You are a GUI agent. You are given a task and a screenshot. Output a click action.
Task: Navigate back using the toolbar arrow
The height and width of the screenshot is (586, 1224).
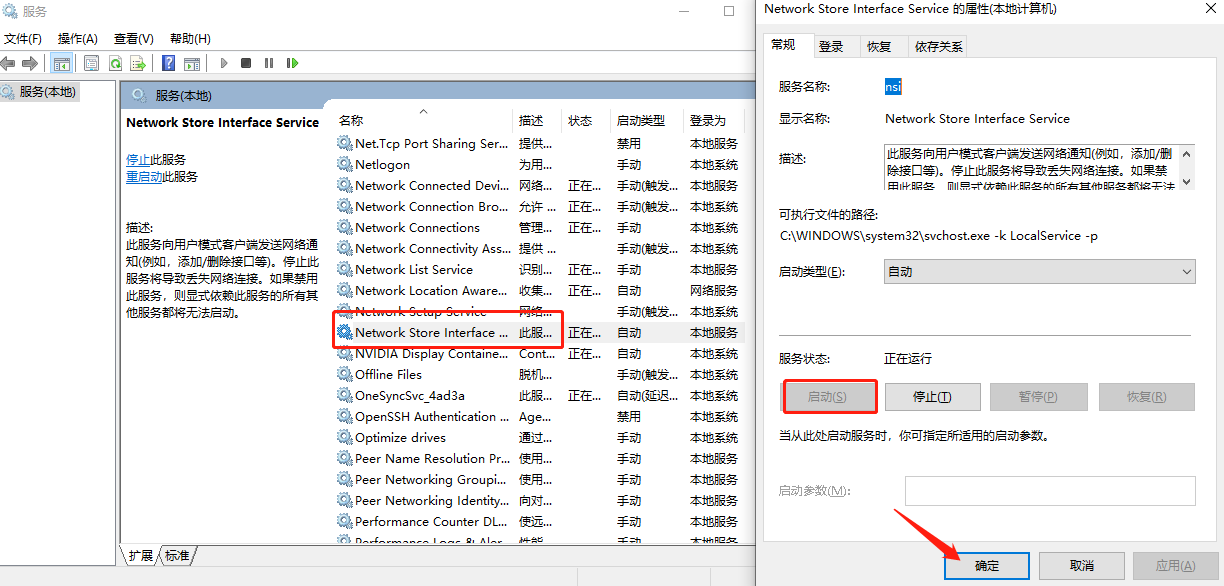click(x=8, y=63)
